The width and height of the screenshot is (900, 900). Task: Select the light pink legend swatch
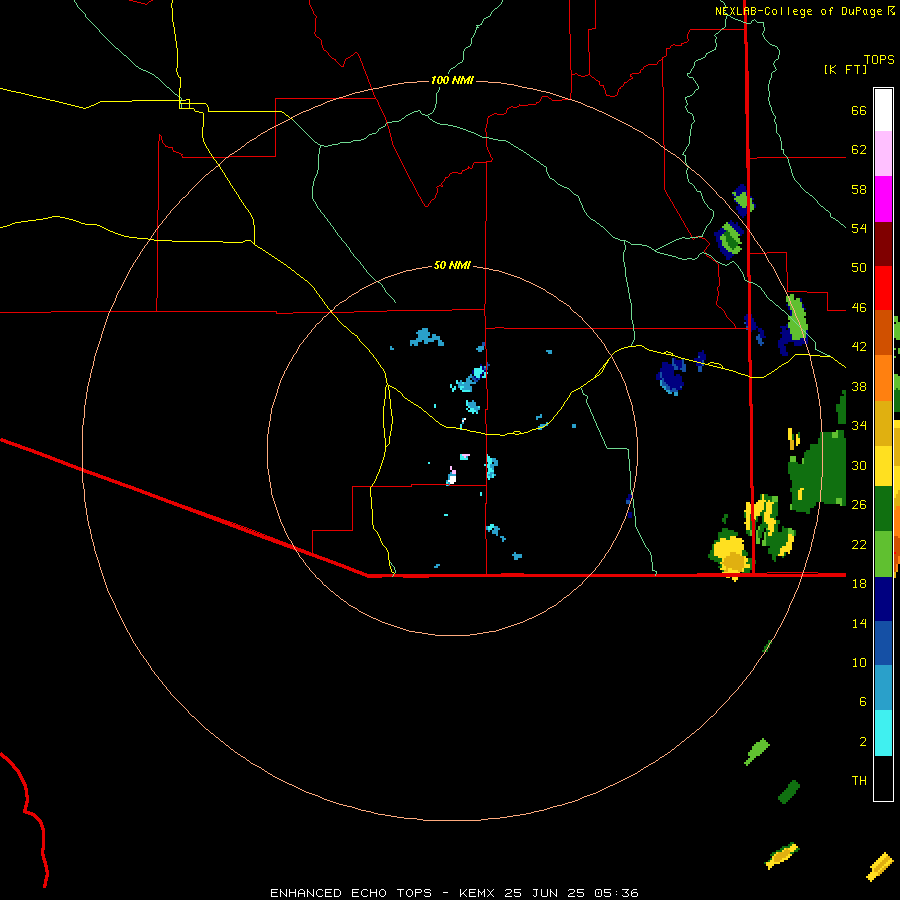[x=883, y=154]
